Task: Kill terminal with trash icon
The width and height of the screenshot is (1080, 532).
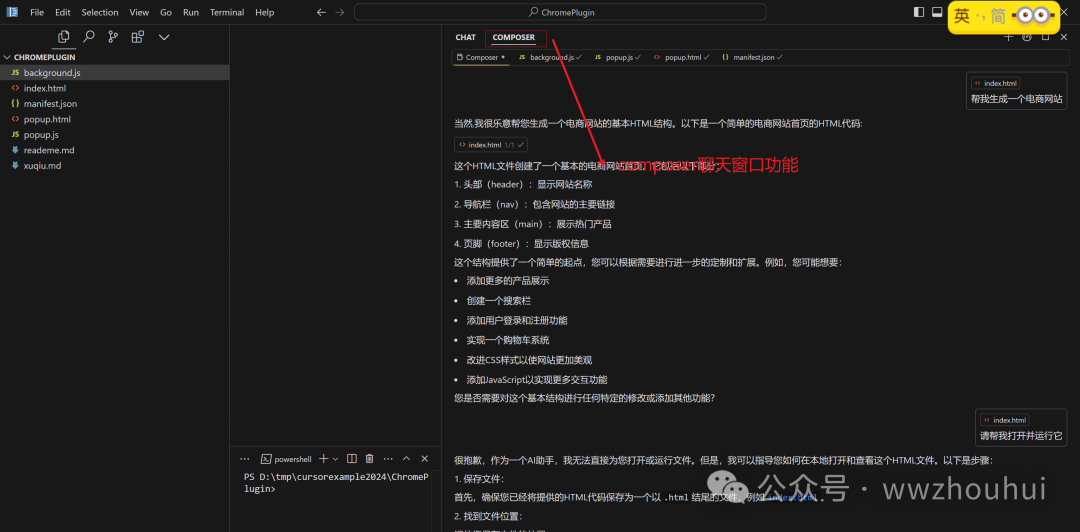Action: (x=370, y=458)
